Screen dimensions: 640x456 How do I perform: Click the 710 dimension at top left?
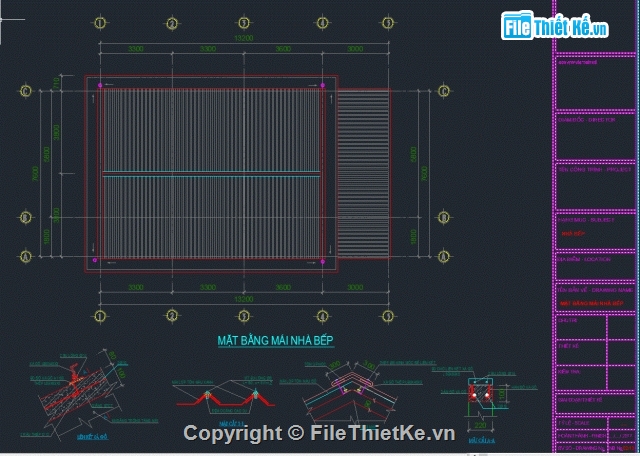[x=57, y=83]
